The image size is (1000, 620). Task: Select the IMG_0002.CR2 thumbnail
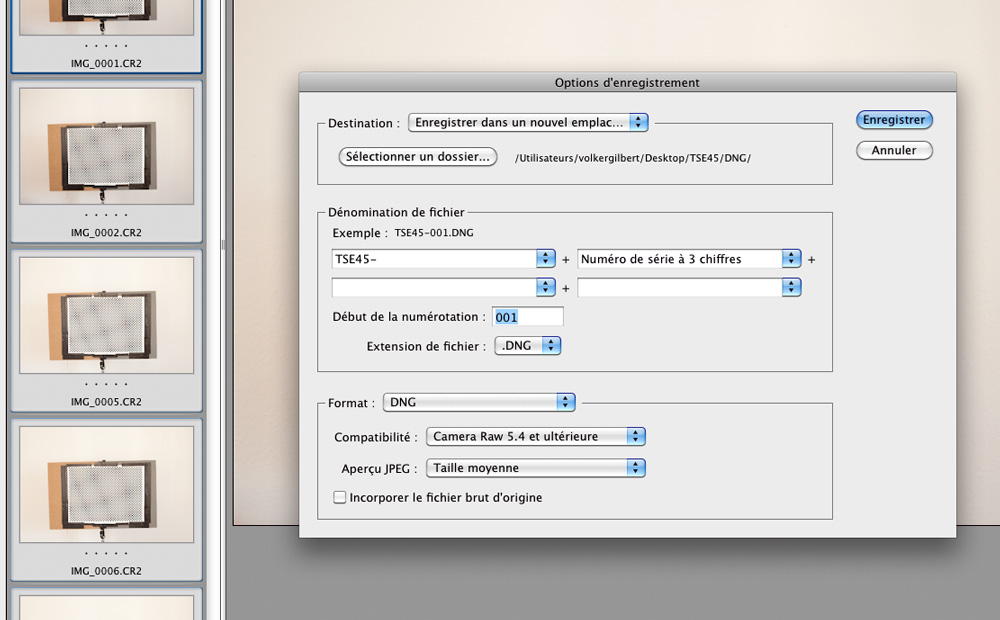click(x=107, y=146)
